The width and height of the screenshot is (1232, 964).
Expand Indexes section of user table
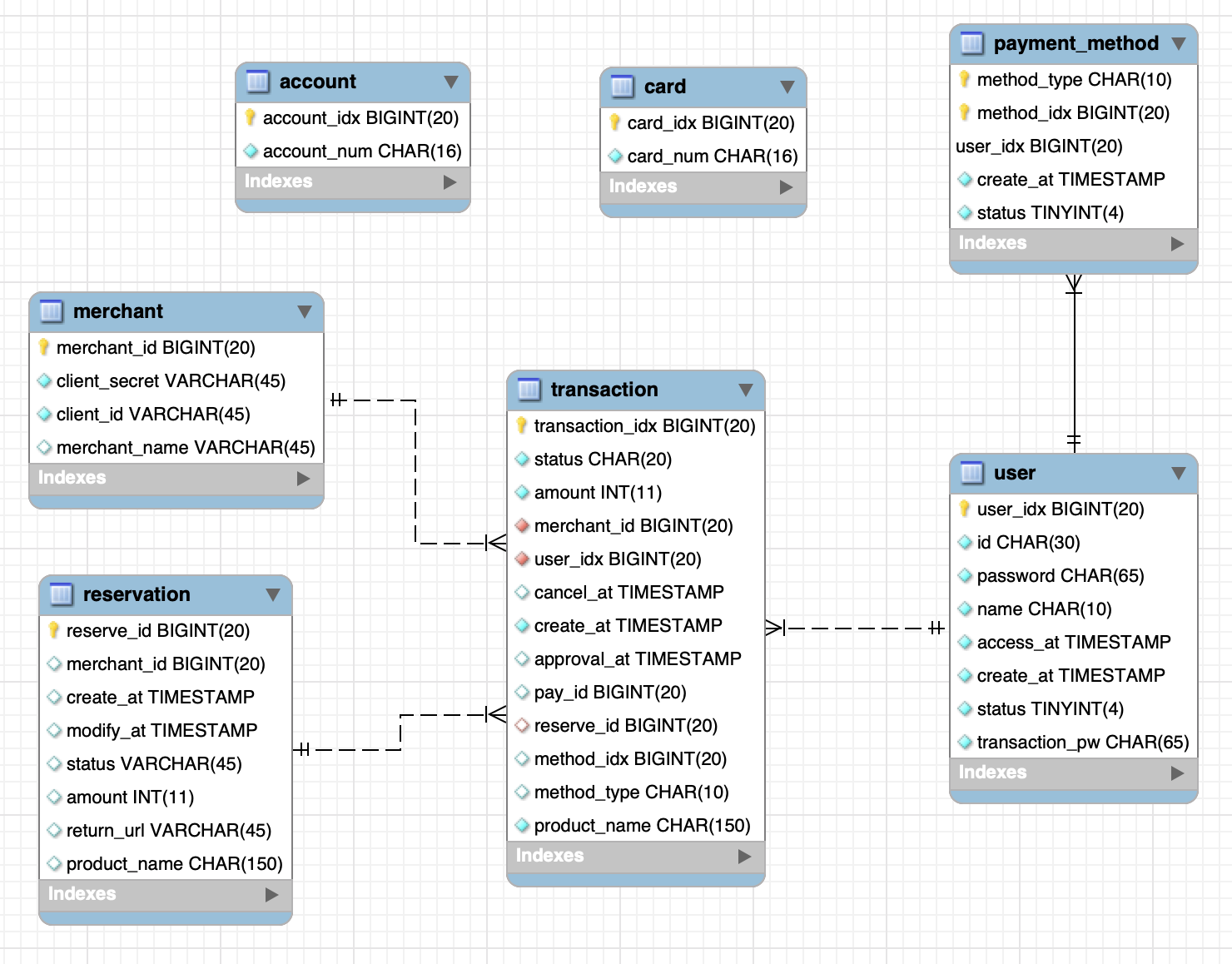click(1178, 773)
